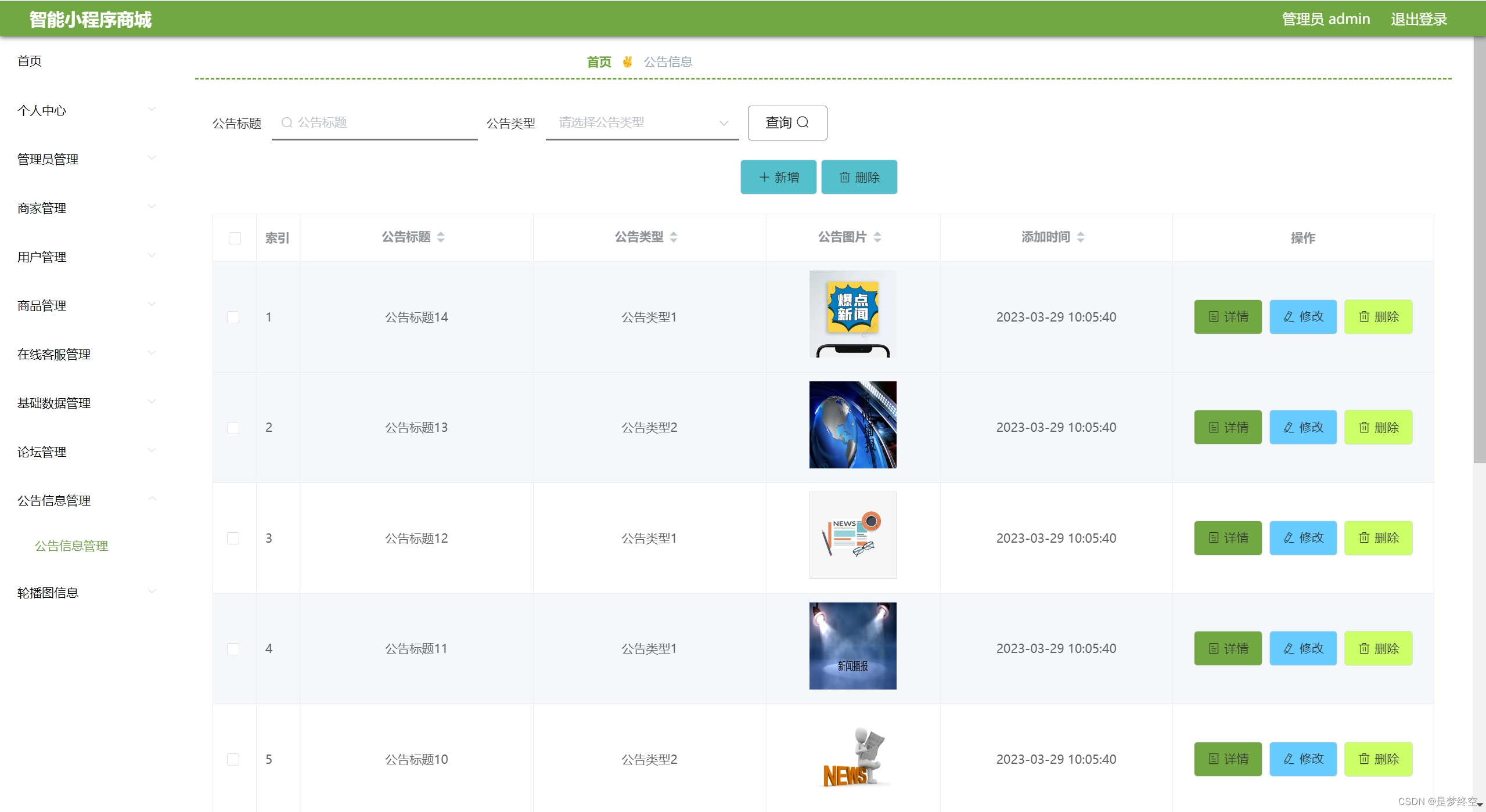Click the victory hand icon in breadcrumb

click(627, 62)
